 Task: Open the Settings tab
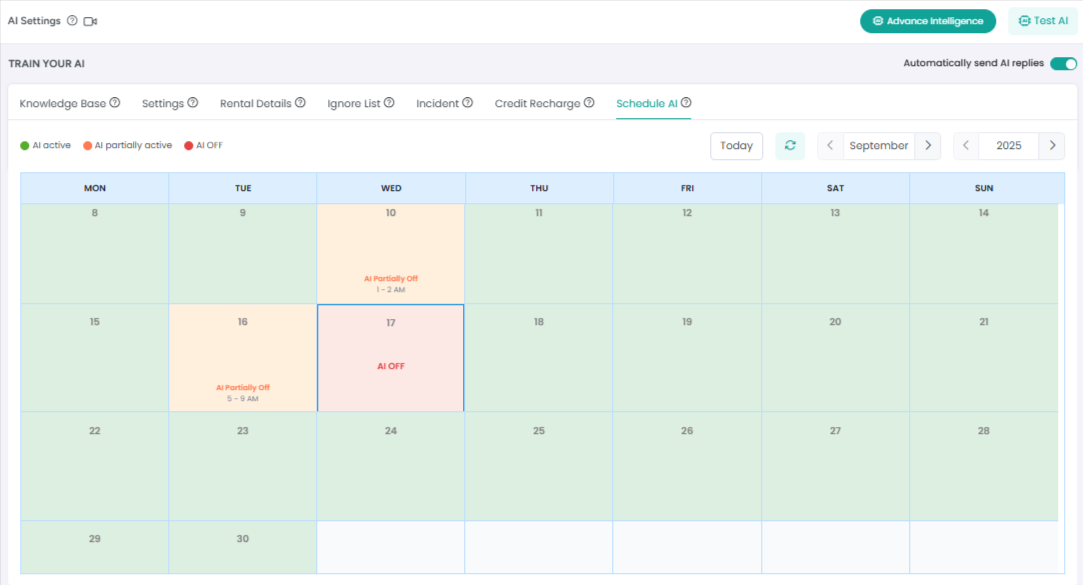163,104
